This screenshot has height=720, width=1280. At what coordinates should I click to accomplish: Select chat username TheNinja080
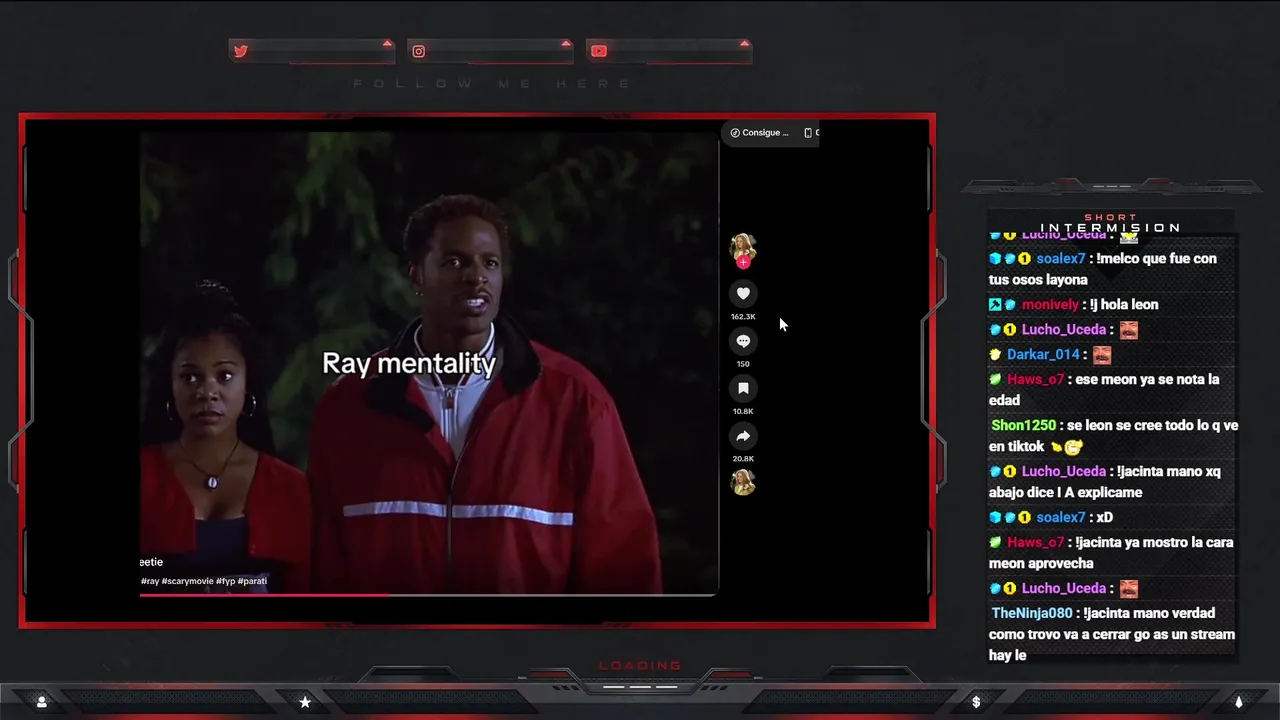pos(1032,613)
